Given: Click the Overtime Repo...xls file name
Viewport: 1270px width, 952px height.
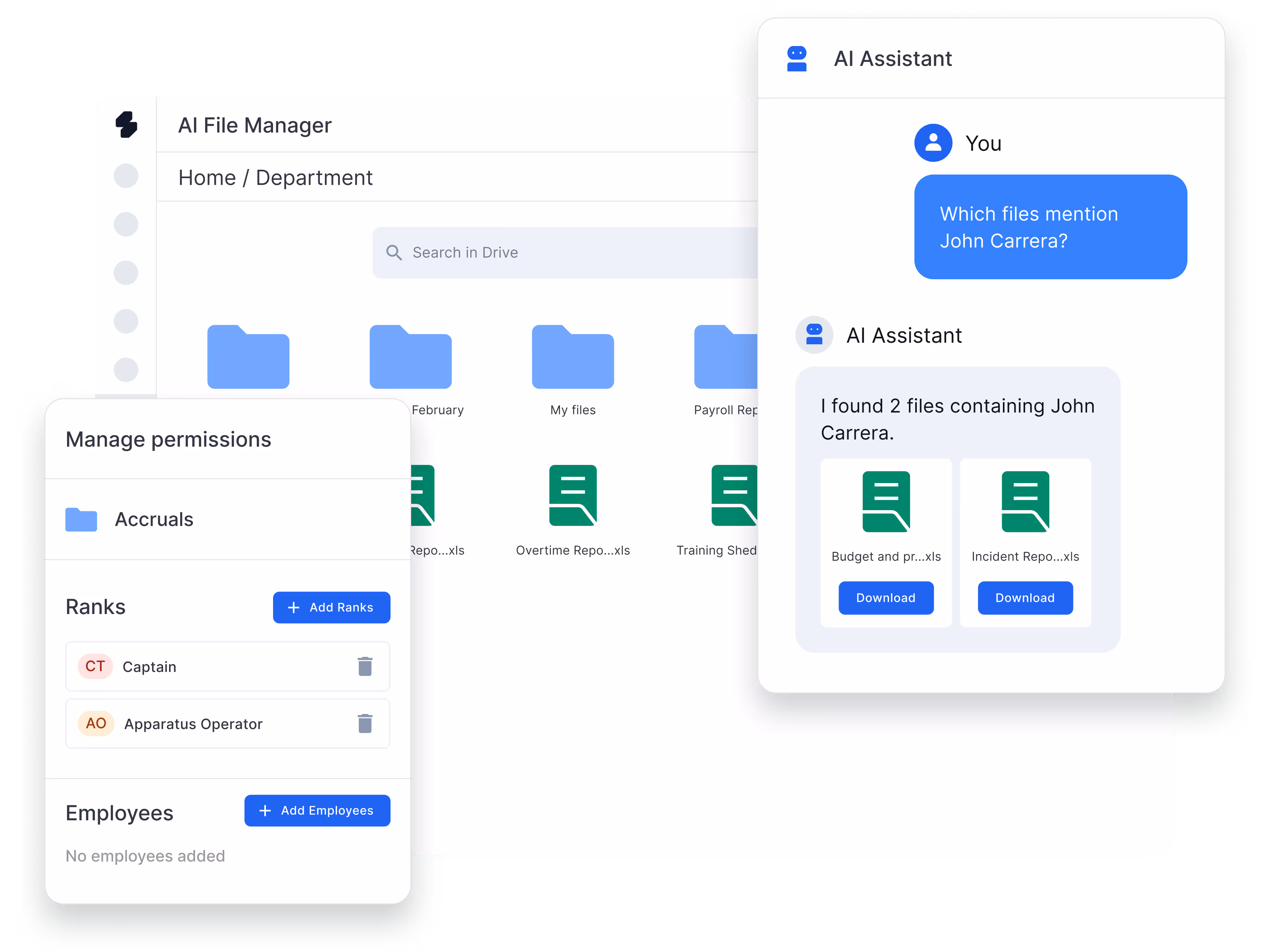Looking at the screenshot, I should tap(573, 550).
